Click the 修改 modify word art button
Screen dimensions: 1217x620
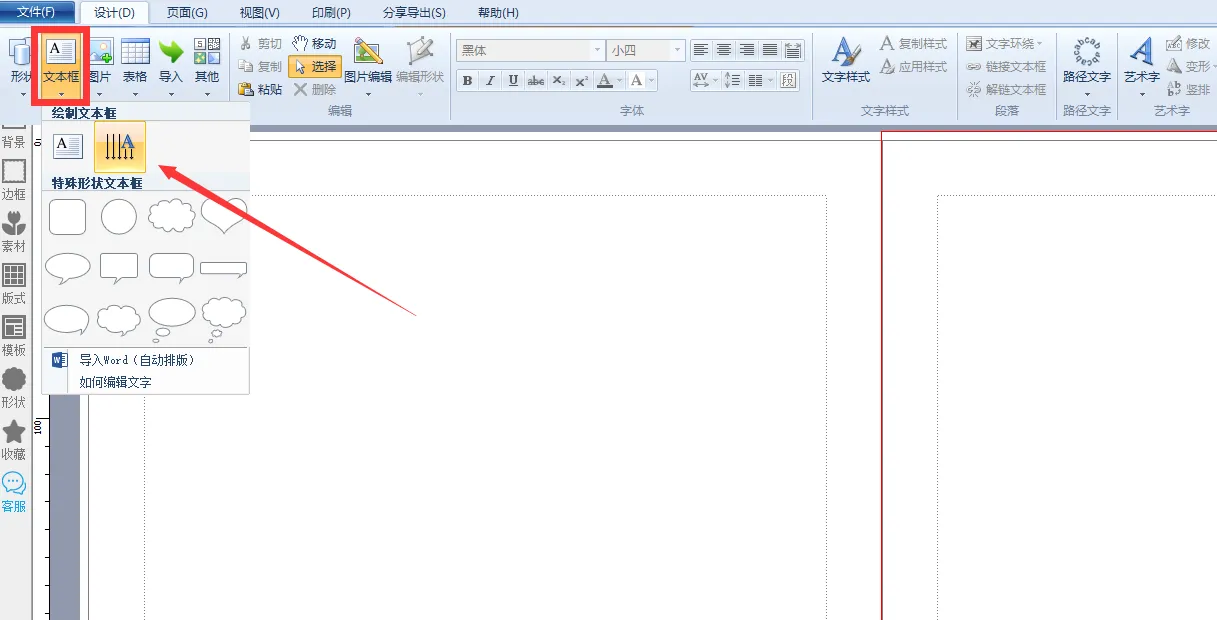tap(1188, 44)
